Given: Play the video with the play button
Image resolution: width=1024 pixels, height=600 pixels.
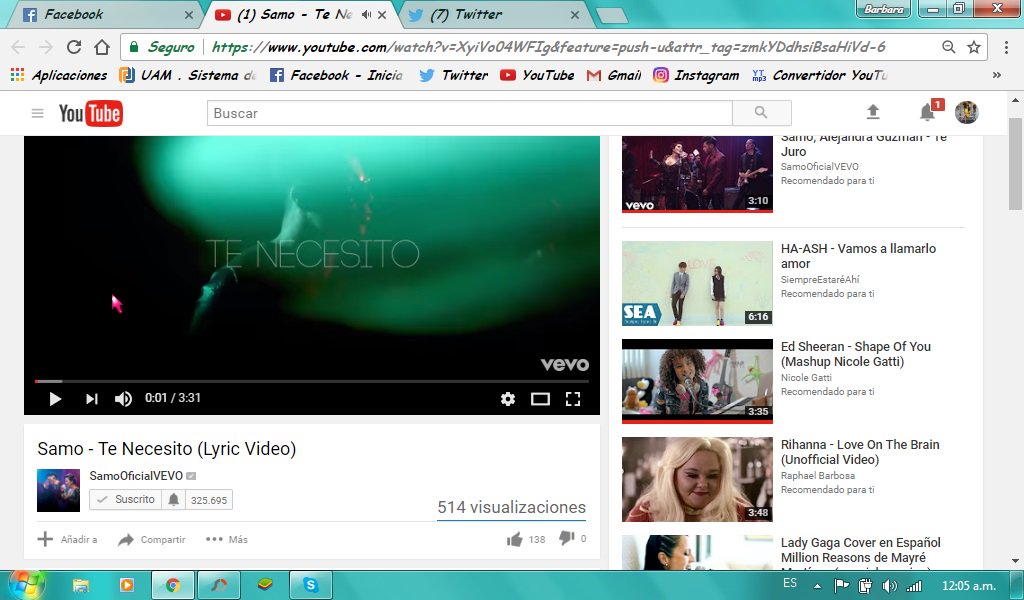Looking at the screenshot, I should click(x=56, y=398).
